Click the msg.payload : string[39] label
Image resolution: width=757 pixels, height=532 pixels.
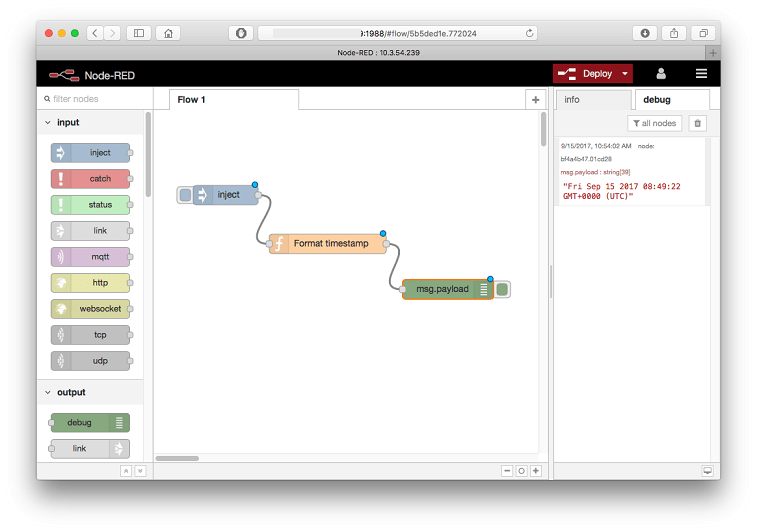(595, 172)
